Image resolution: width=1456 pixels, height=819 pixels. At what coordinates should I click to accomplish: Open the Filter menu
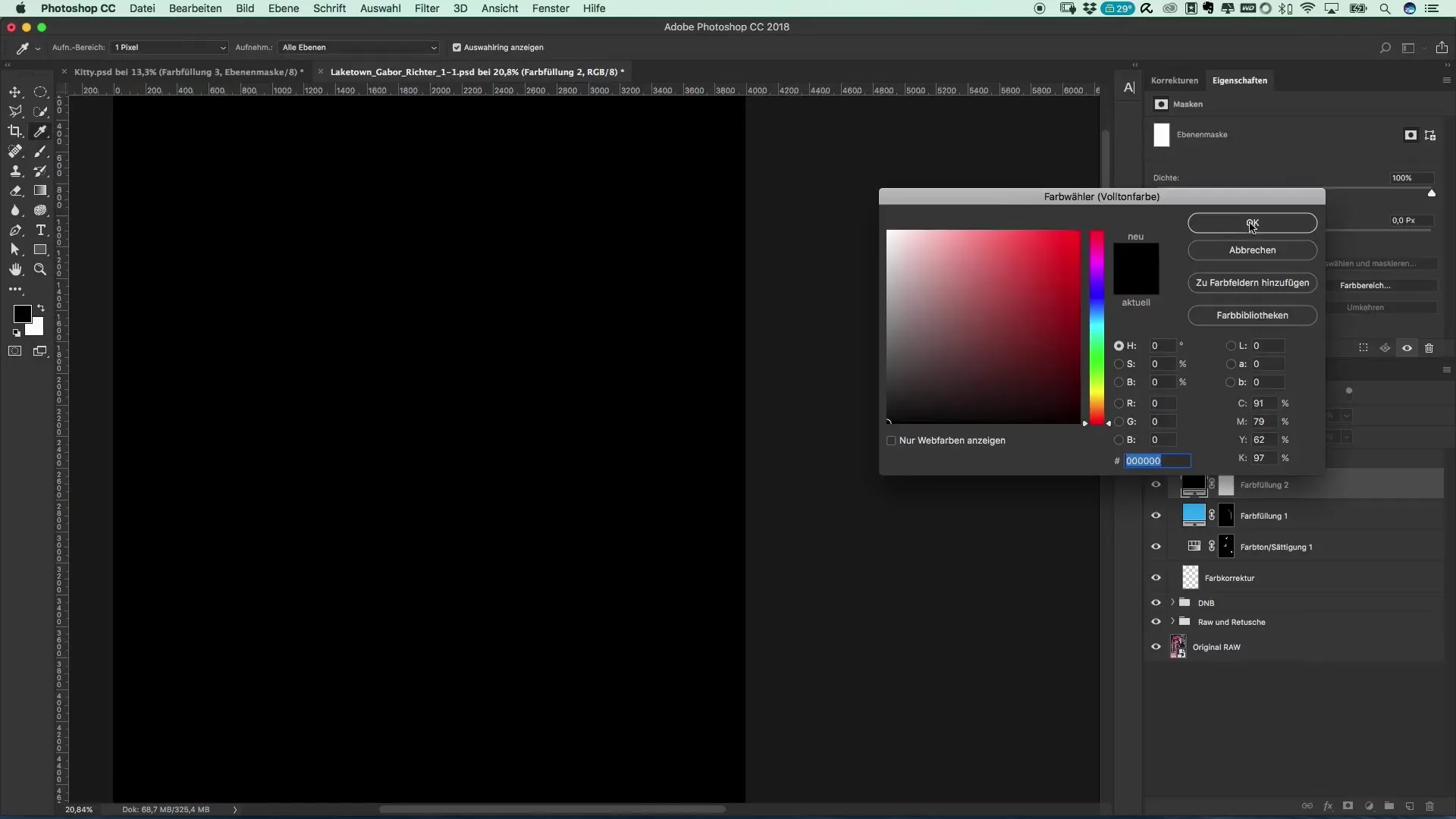427,8
